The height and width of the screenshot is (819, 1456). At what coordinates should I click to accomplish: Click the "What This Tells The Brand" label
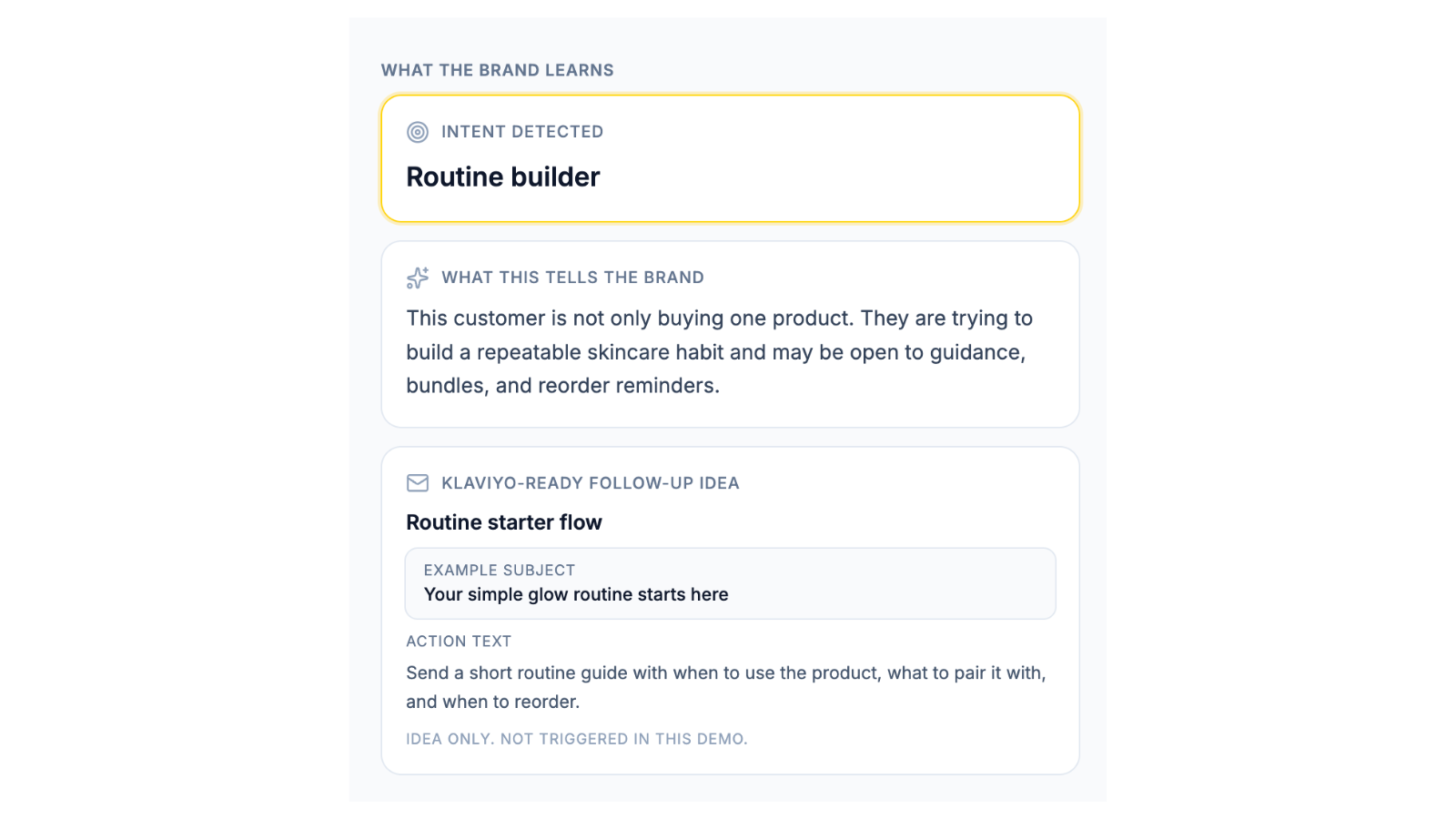click(x=573, y=278)
